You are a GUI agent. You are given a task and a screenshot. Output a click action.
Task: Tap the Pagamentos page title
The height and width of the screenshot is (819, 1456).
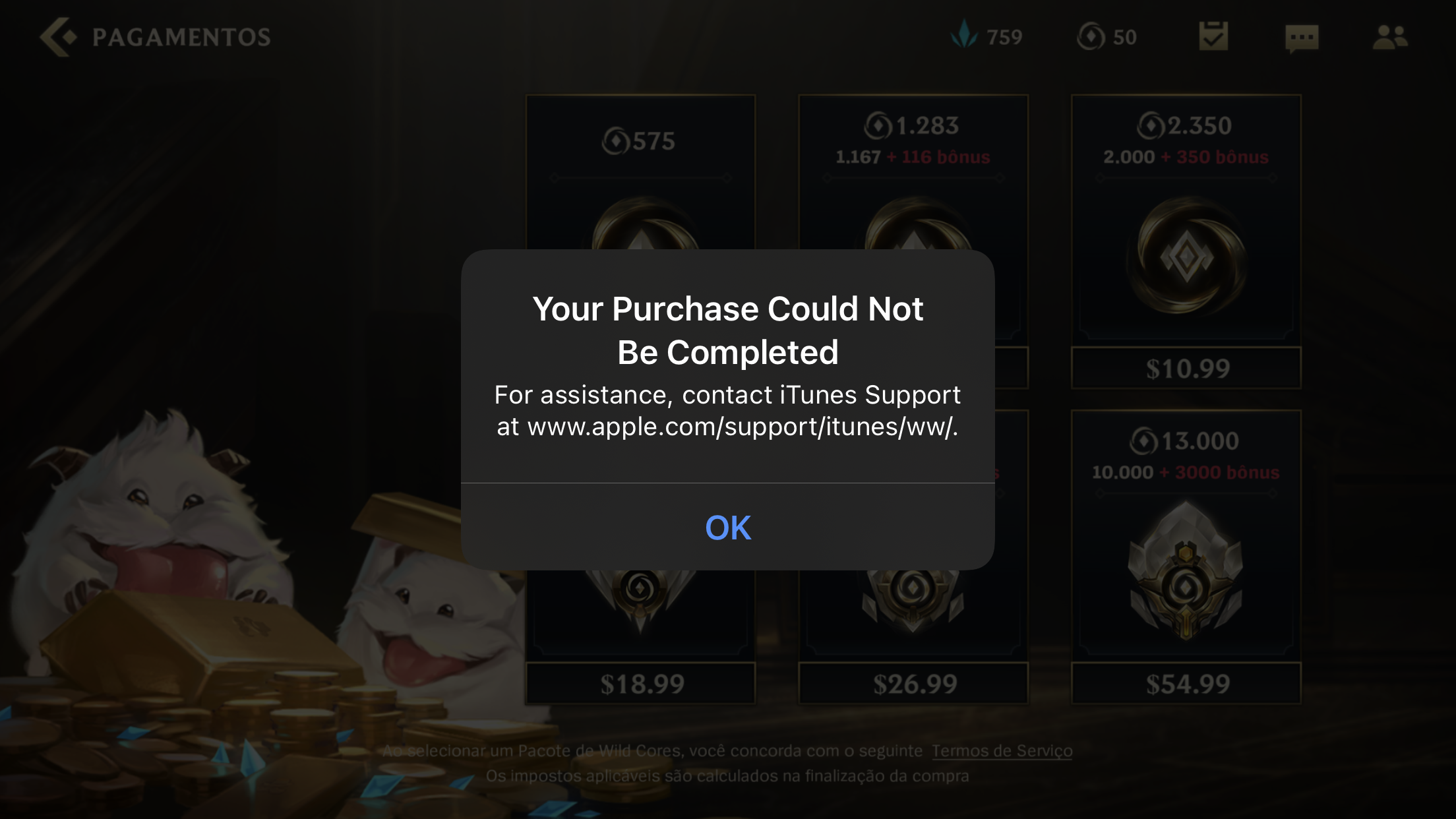point(181,37)
